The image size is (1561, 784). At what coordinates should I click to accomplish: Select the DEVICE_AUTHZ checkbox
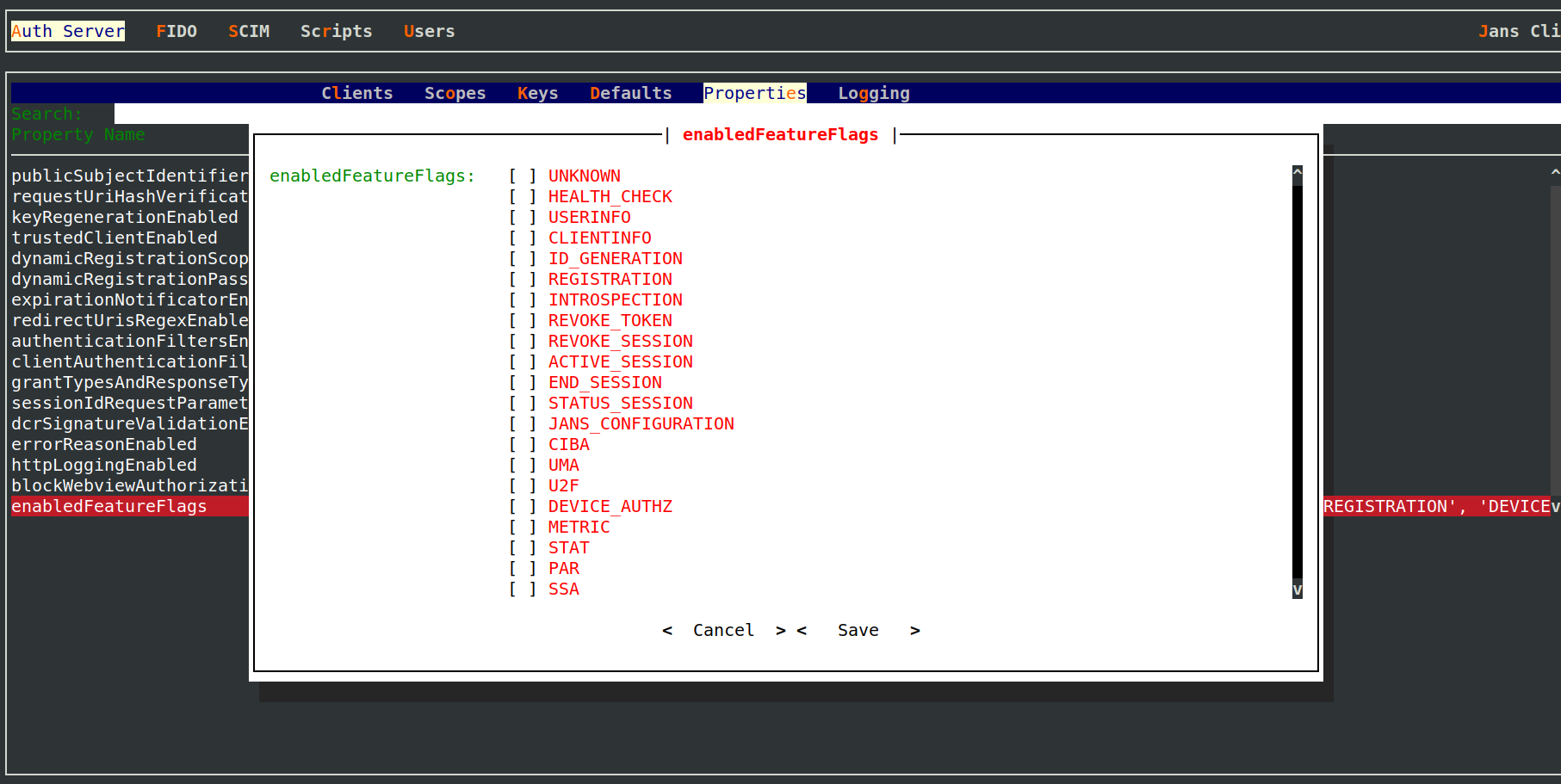click(523, 507)
